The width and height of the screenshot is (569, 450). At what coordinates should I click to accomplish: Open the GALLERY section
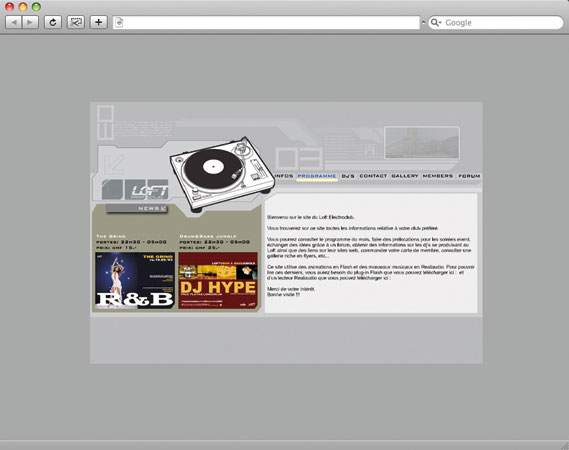tap(405, 176)
